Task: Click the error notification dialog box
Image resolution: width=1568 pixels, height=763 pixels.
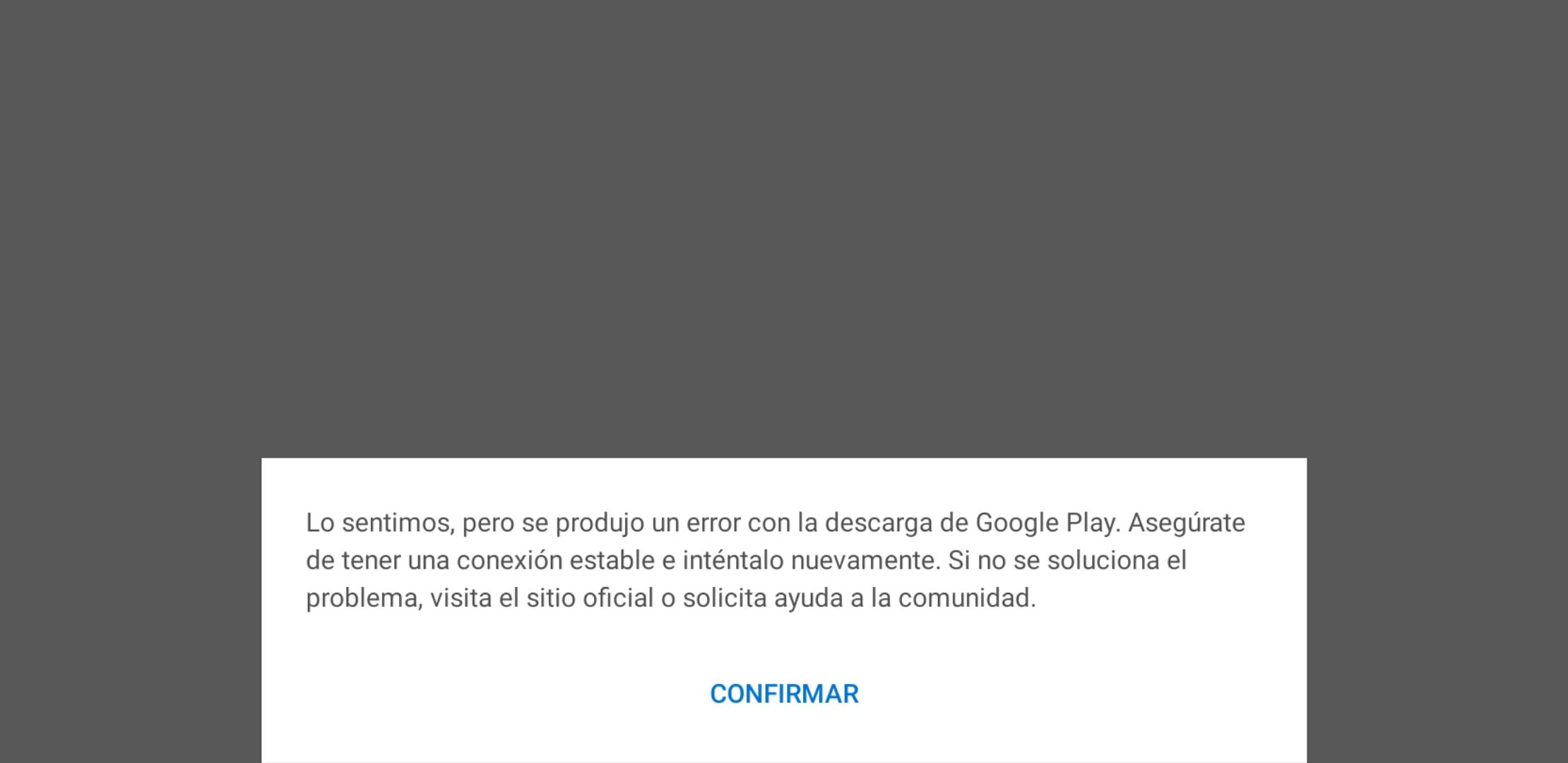Action: 784,610
